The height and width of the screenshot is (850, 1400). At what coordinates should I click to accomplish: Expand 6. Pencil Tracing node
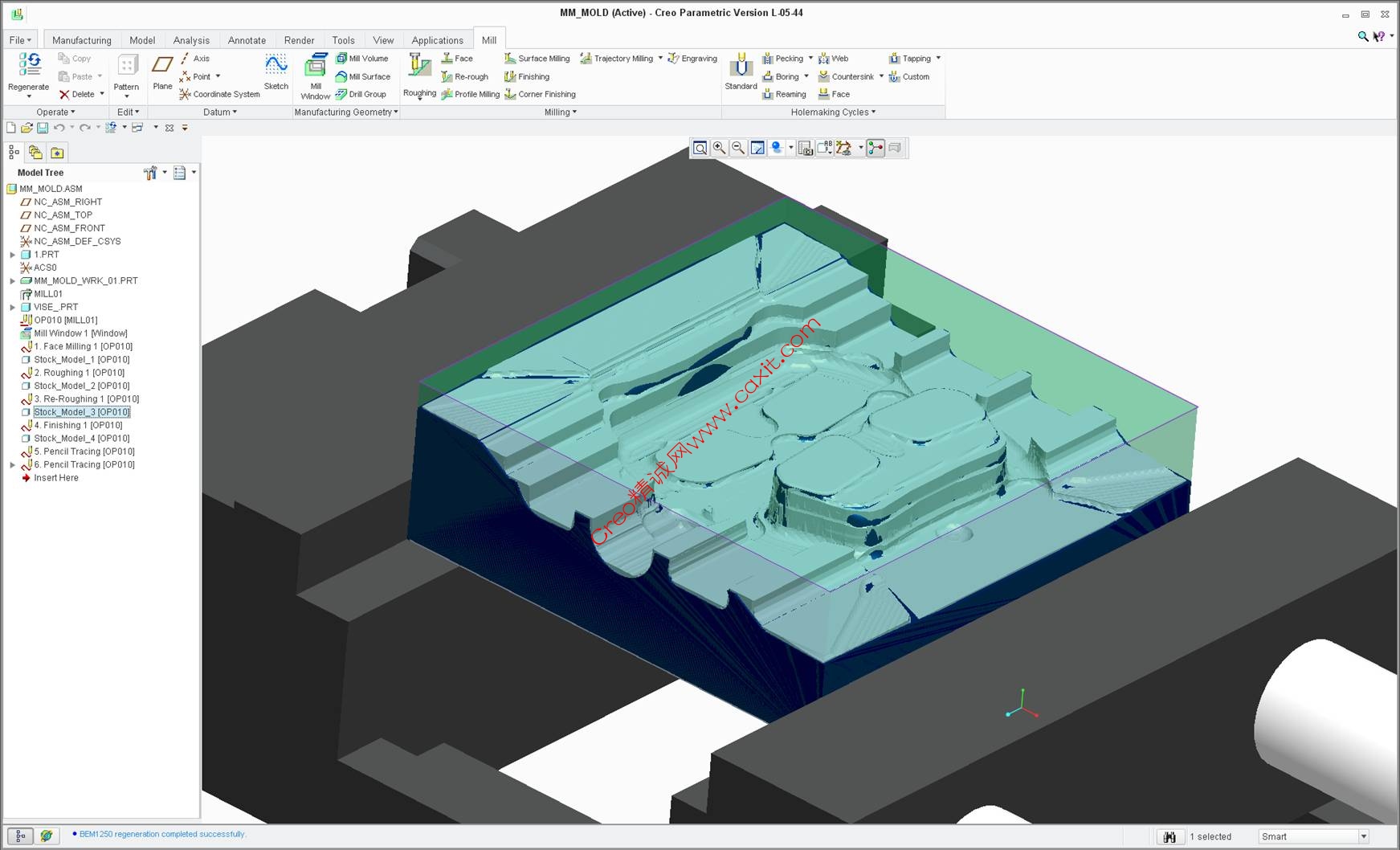[12, 465]
